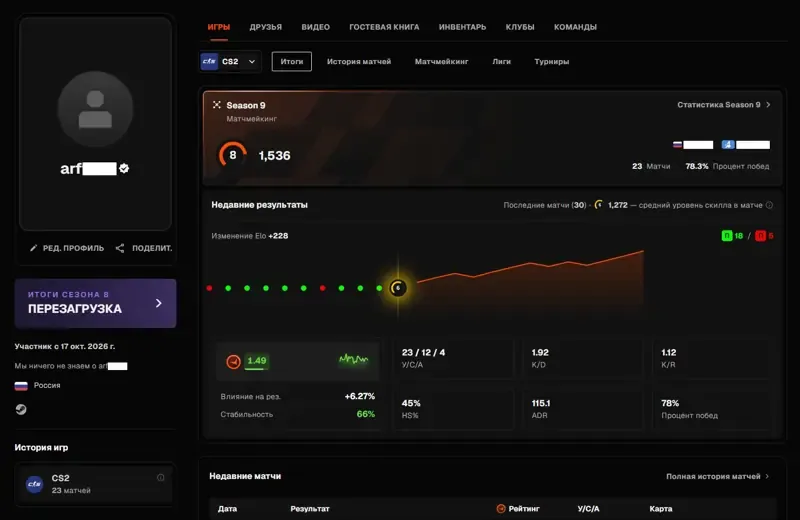The width and height of the screenshot is (800, 520).
Task: Click the У/С/А column header in matches table
Action: [x=588, y=508]
